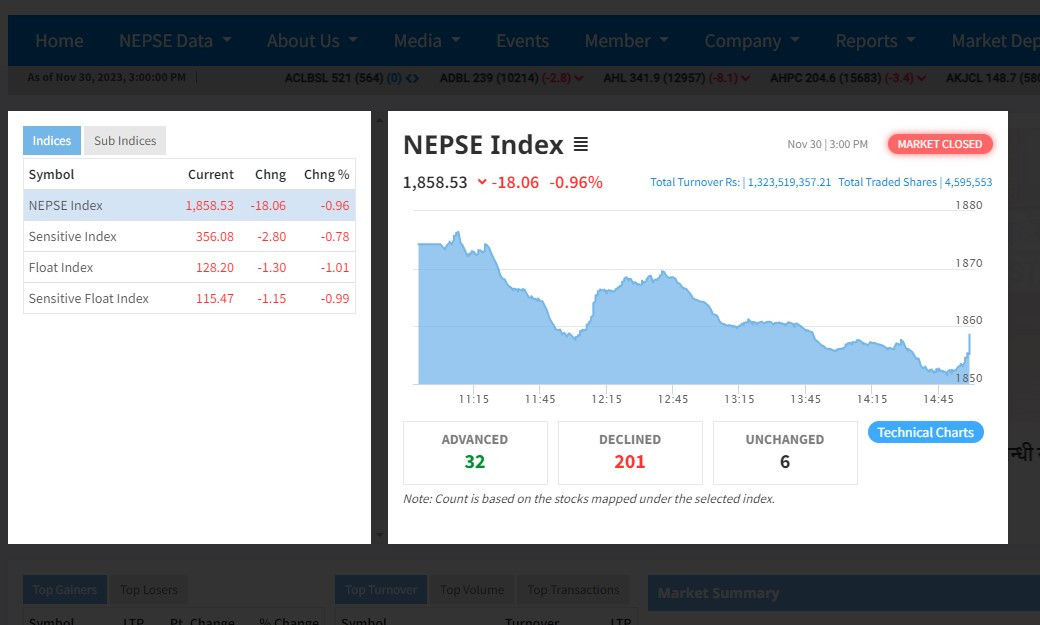Click the AHL 341.9 ticker entry
1040x625 pixels.
pos(677,78)
